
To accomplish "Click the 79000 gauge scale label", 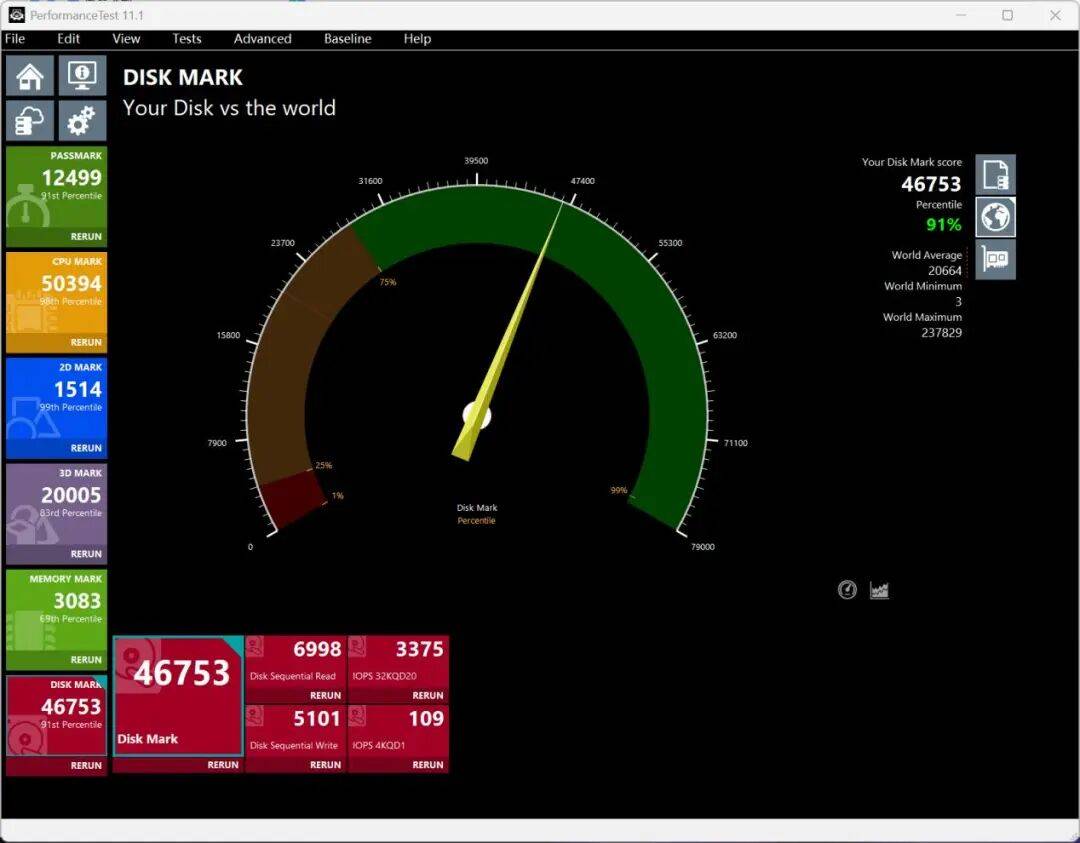I will click(703, 547).
